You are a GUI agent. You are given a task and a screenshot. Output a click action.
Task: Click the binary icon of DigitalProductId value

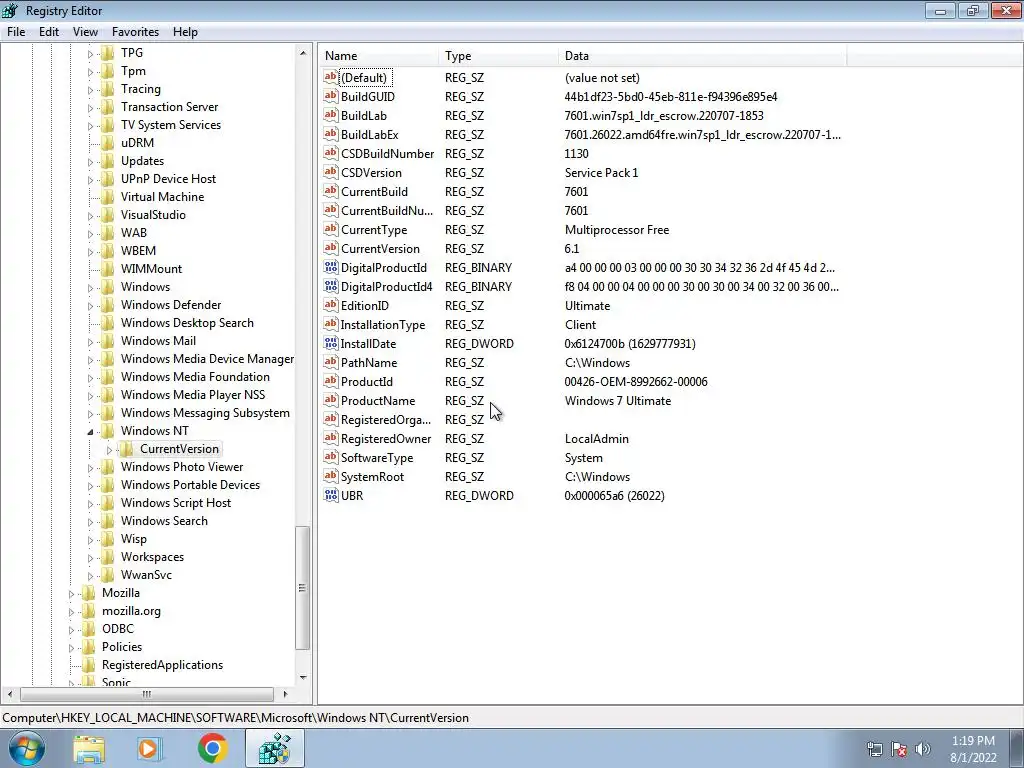tap(330, 267)
